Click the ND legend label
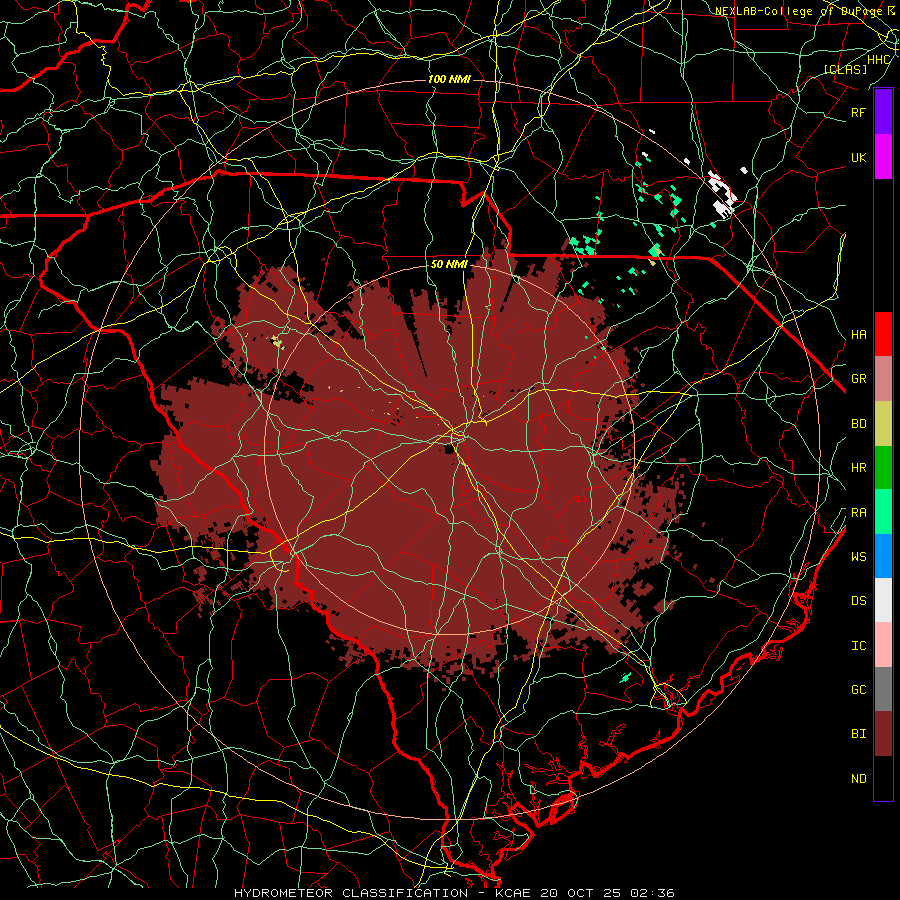This screenshot has width=900, height=900. pyautogui.click(x=858, y=779)
